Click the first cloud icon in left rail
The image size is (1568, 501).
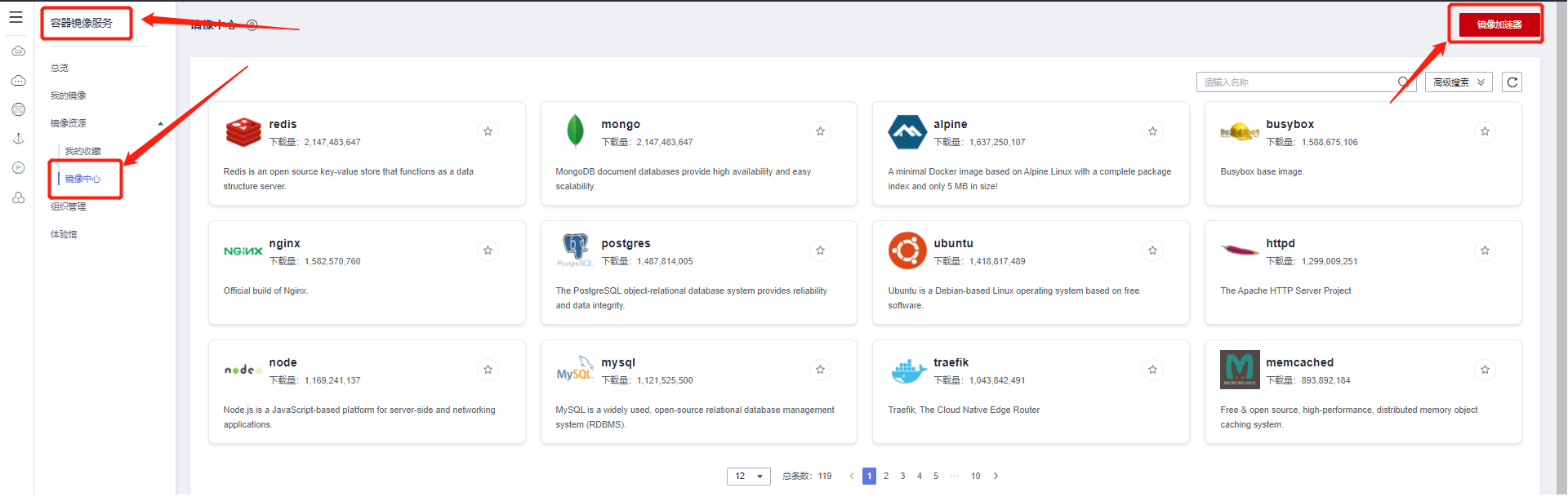pyautogui.click(x=18, y=51)
